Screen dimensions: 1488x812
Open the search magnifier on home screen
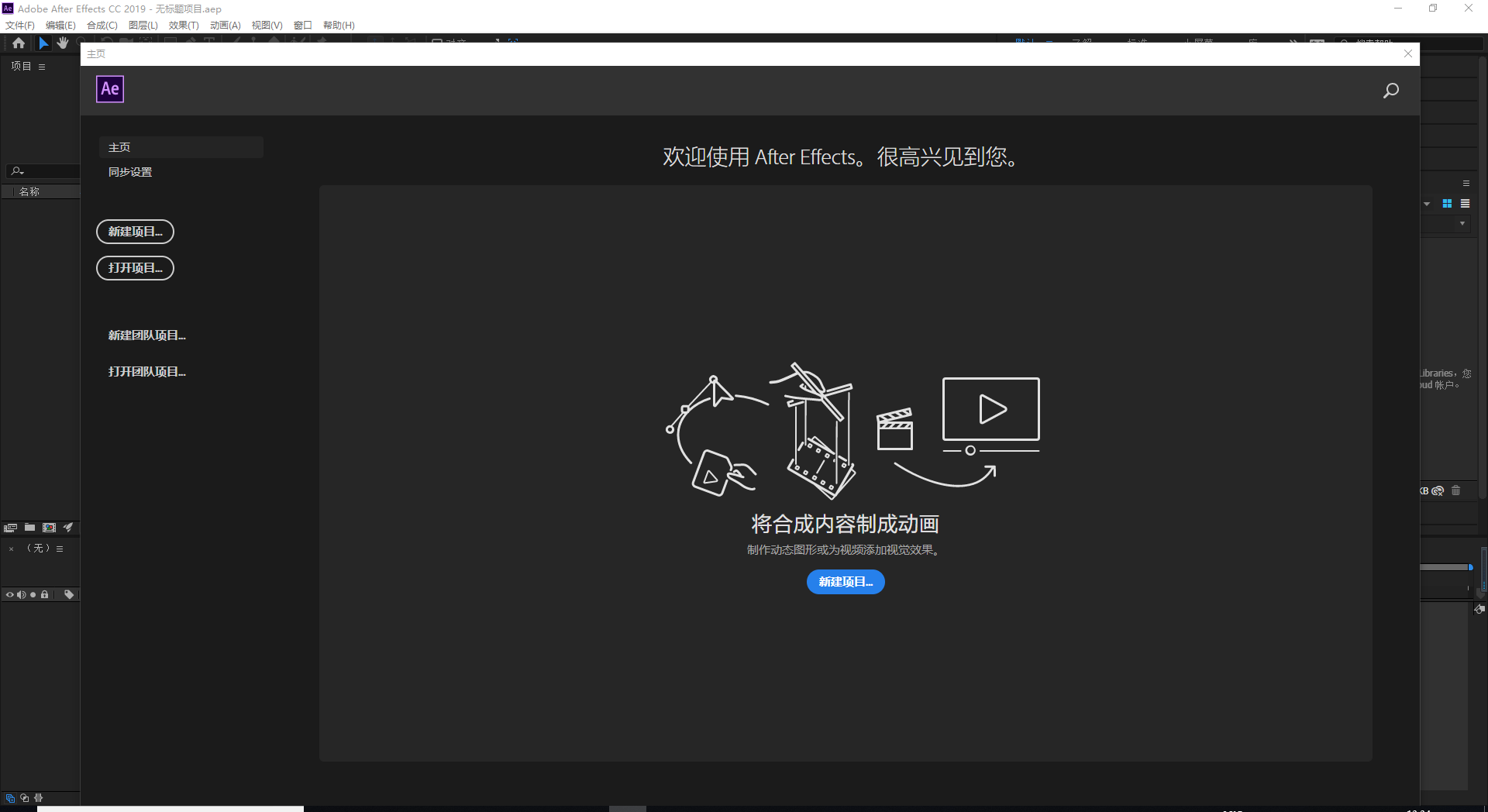(1391, 91)
